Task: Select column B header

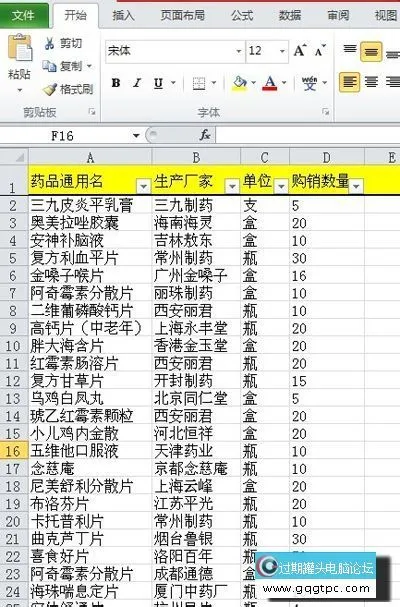Action: pos(196,157)
